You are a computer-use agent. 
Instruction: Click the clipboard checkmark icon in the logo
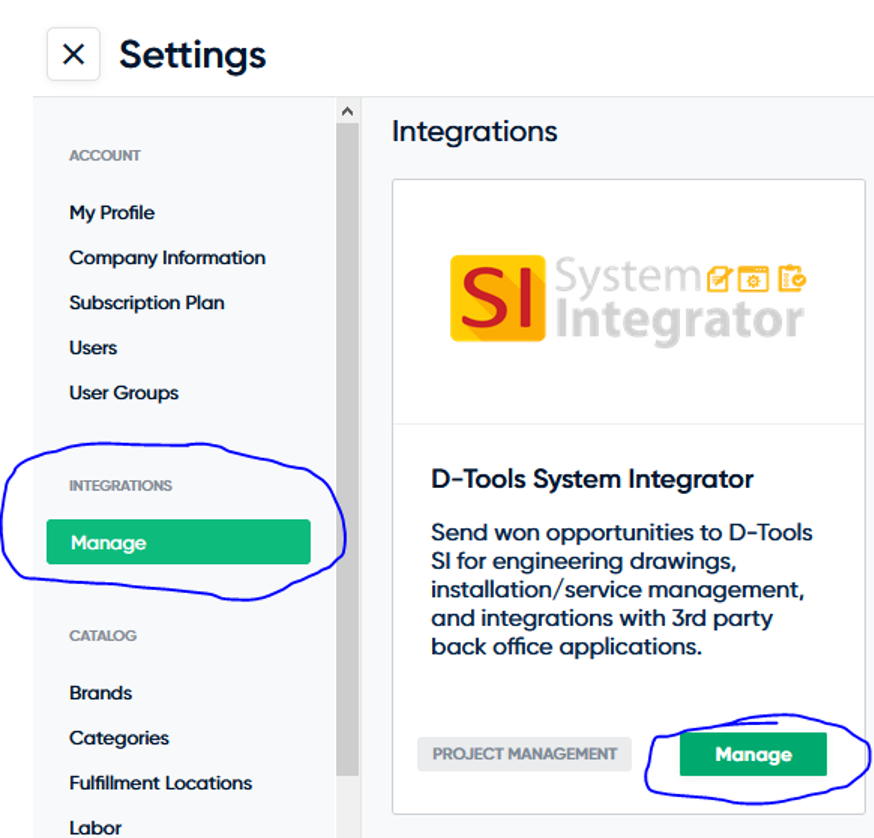tap(792, 278)
